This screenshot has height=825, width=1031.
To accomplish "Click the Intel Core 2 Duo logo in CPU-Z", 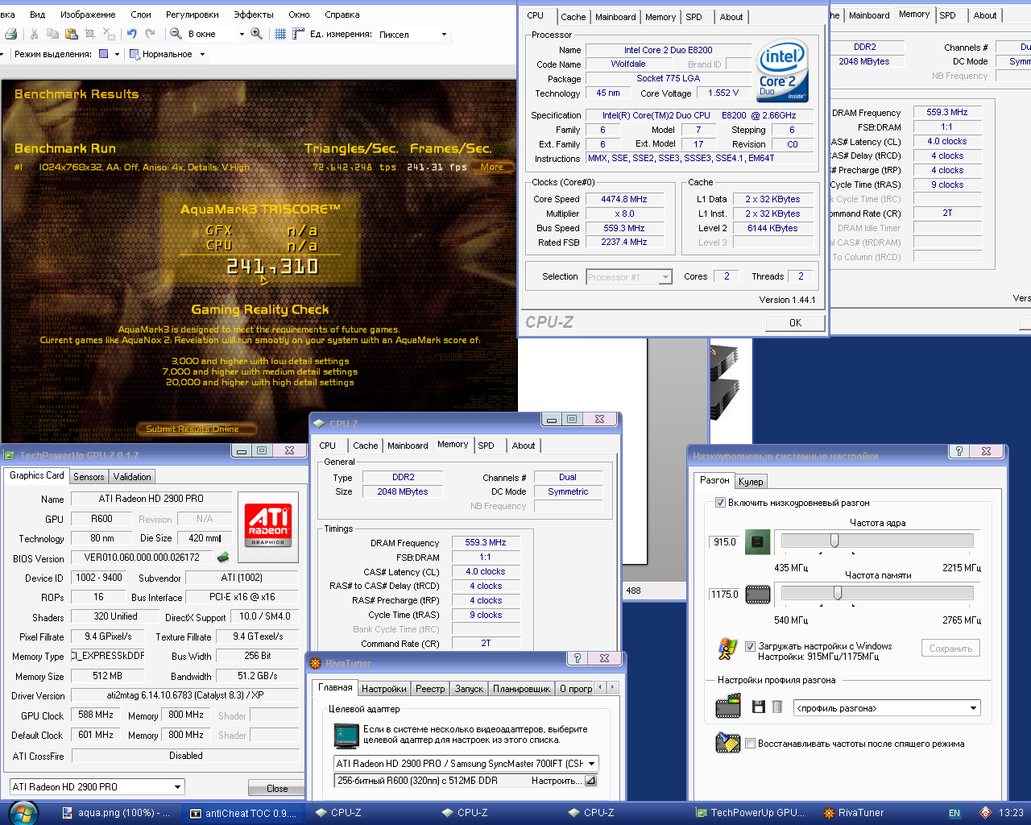I will 782,71.
